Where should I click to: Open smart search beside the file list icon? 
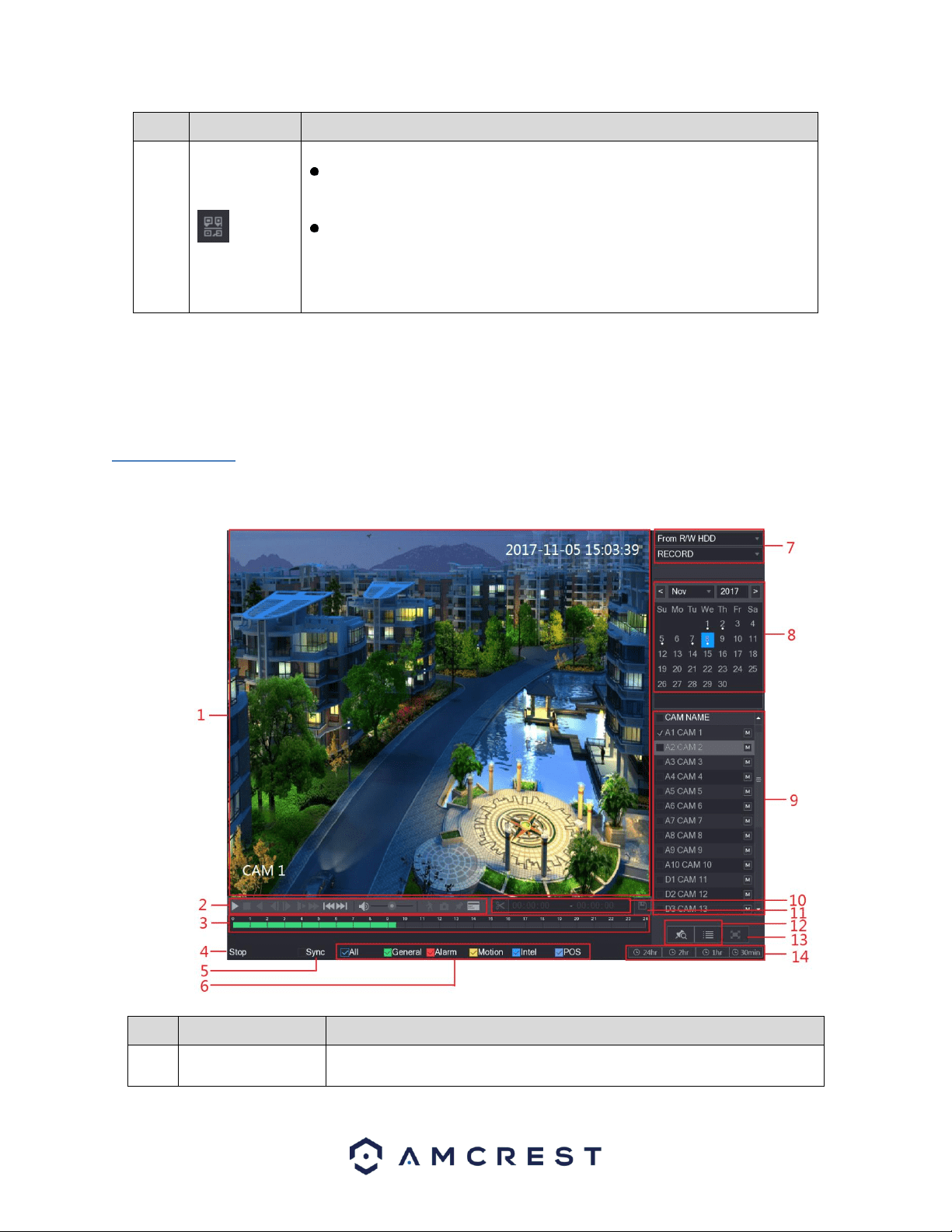[x=681, y=934]
